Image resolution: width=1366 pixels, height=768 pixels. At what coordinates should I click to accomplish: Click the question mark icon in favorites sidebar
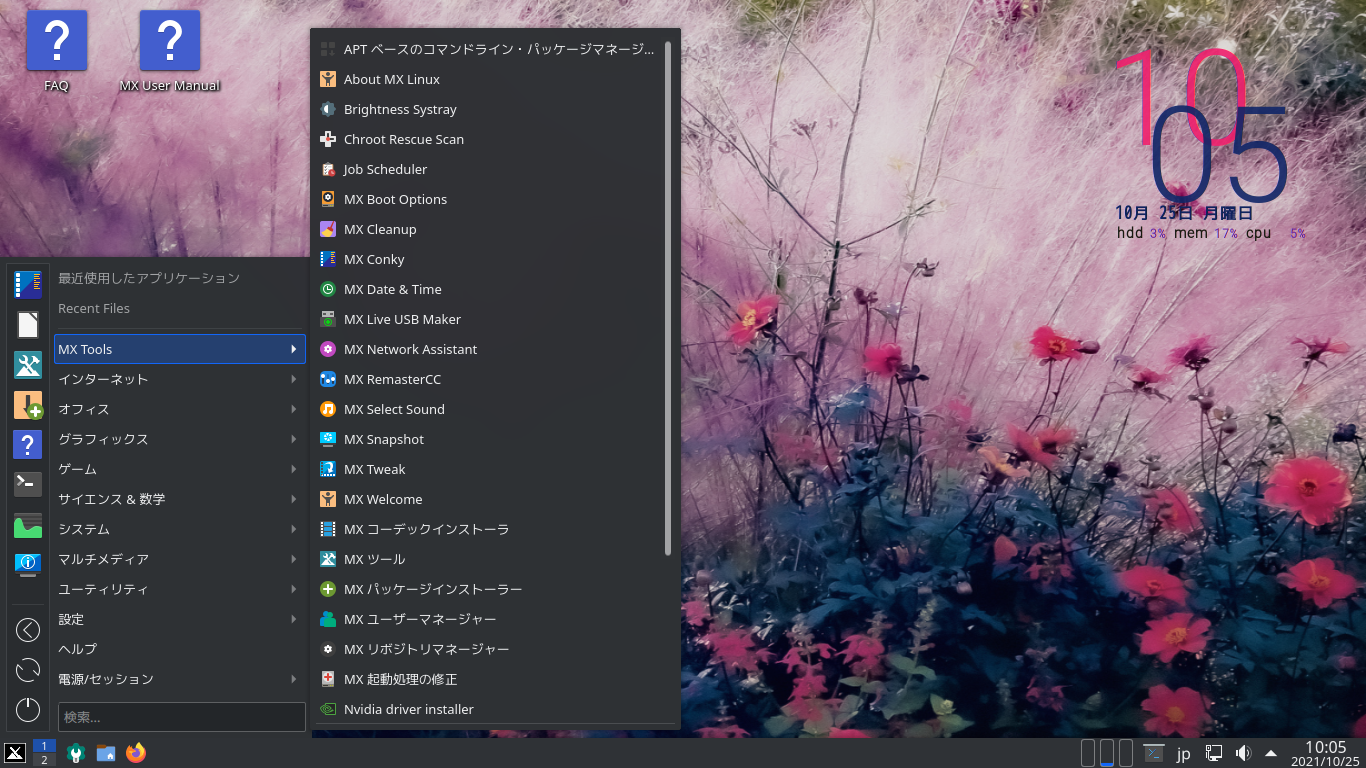[x=28, y=445]
